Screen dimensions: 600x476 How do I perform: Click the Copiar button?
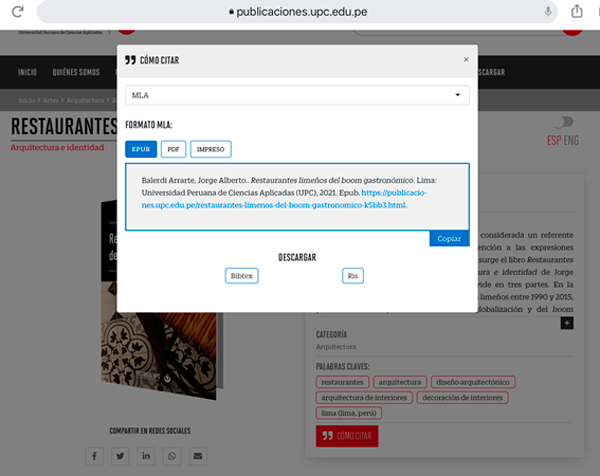(x=449, y=238)
